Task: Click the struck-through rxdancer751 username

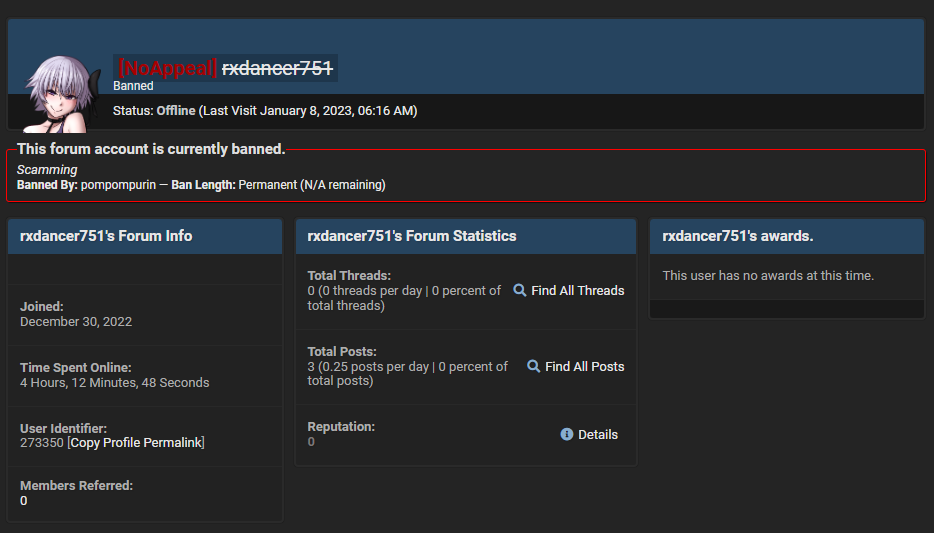Action: click(277, 68)
